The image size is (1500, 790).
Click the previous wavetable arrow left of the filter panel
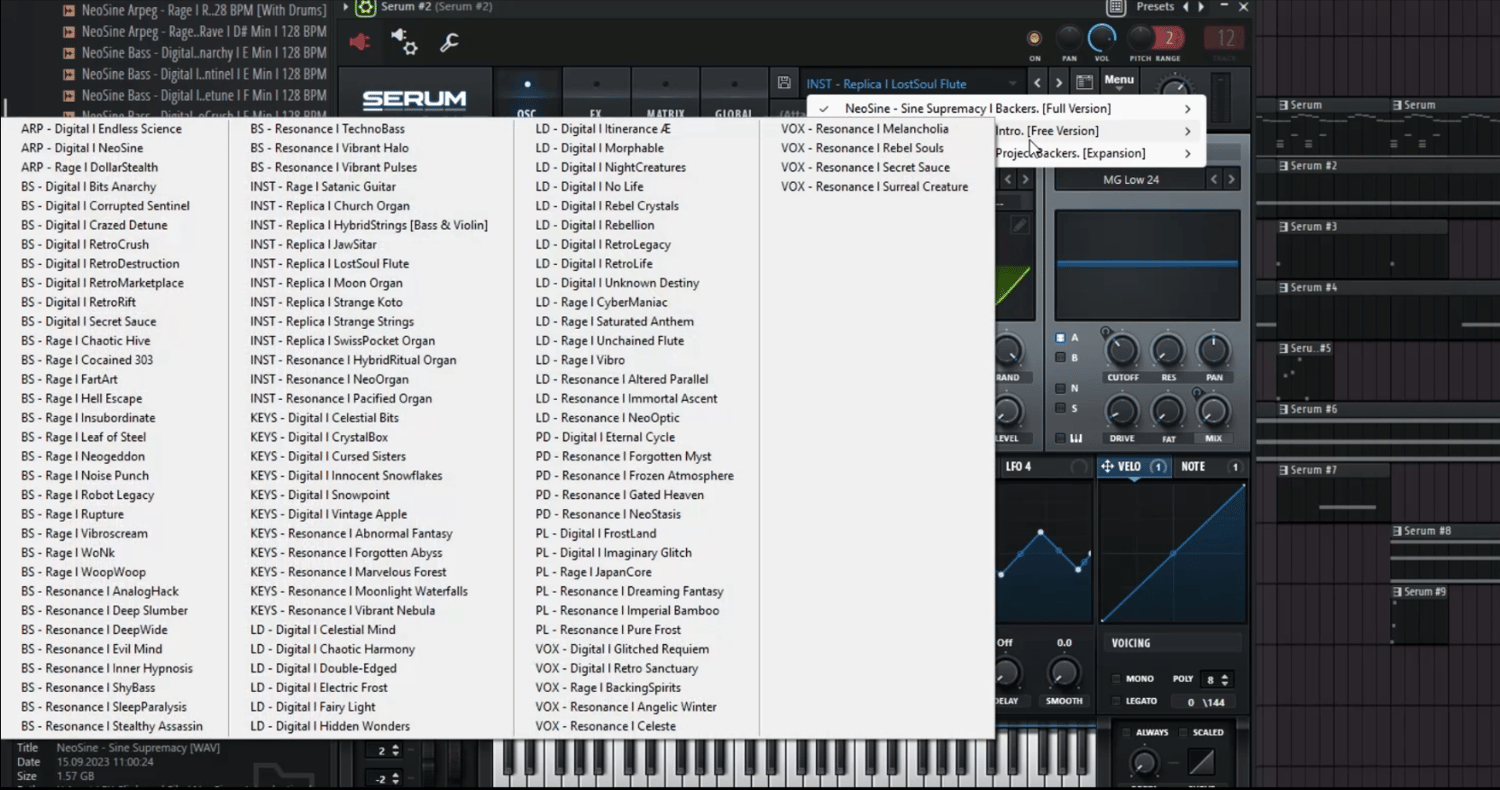(x=1008, y=180)
